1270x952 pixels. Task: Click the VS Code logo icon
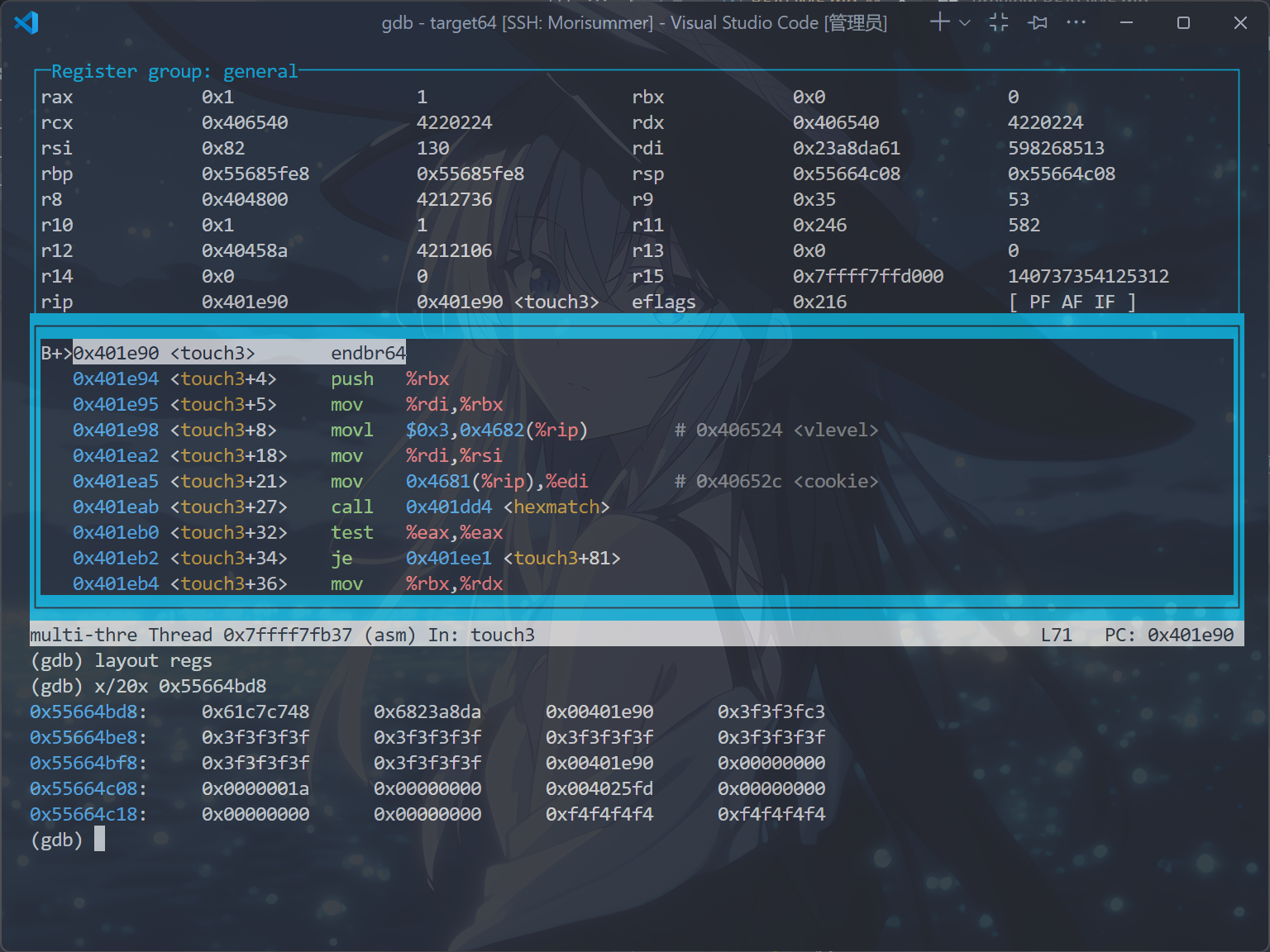26,22
